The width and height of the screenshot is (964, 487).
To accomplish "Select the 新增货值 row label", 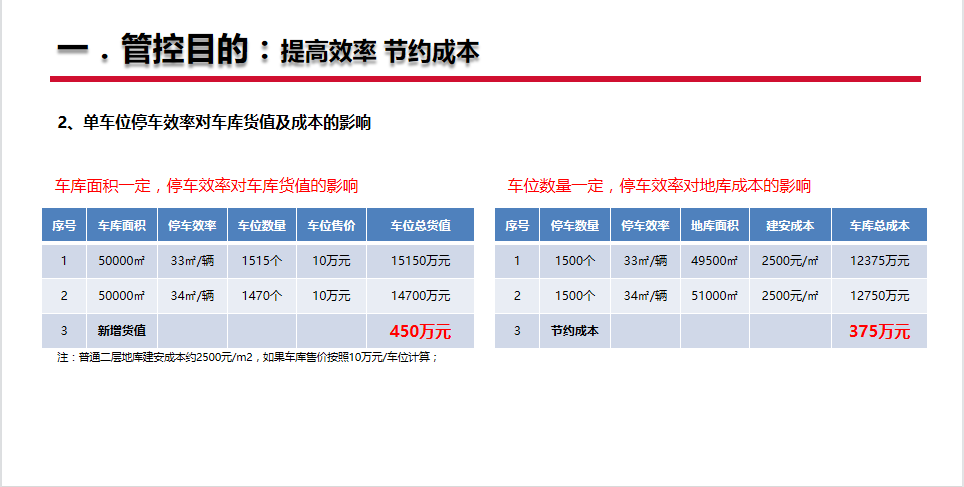I will pos(122,331).
